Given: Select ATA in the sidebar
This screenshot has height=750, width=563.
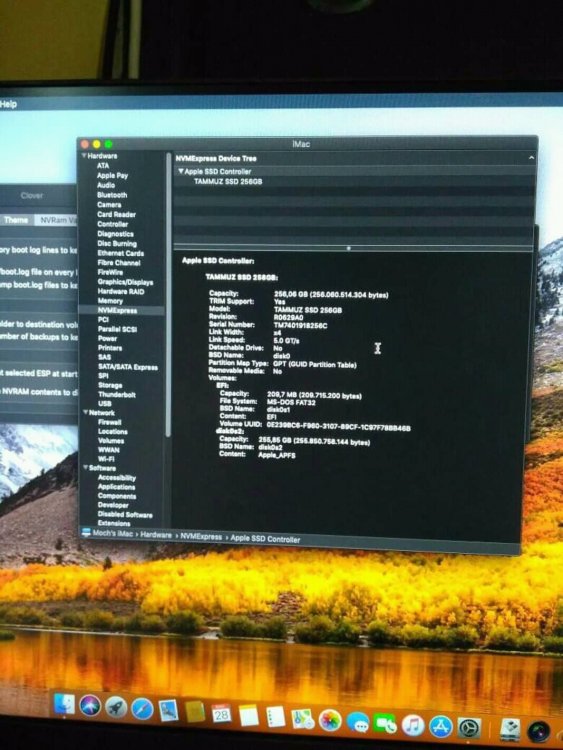Looking at the screenshot, I should (103, 165).
